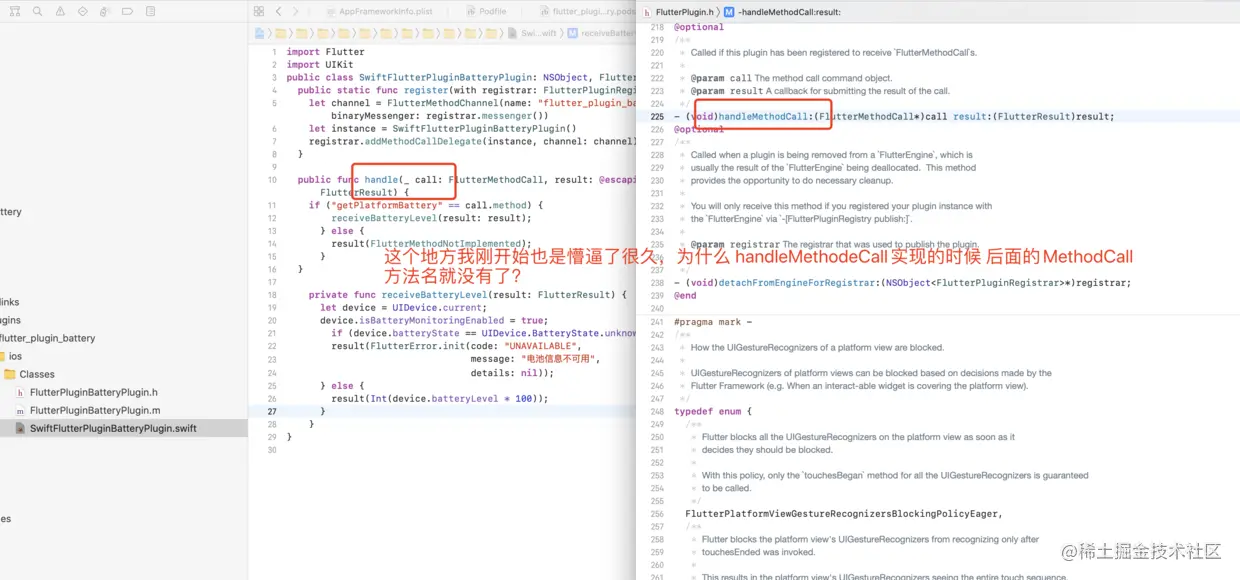1240x580 pixels.
Task: Open the Find navigator magnifier icon
Action: (37, 11)
